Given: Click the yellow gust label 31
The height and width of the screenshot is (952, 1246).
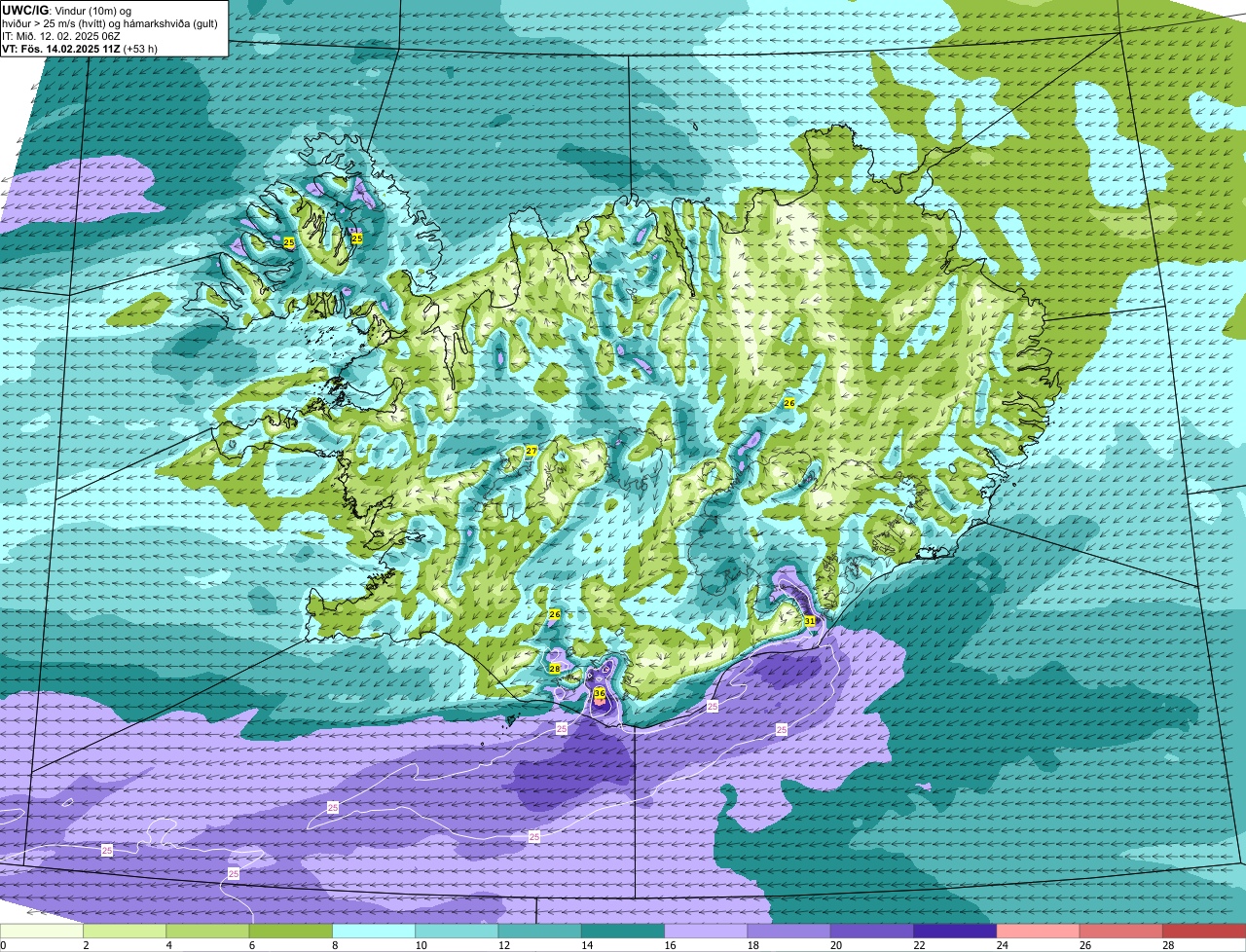Looking at the screenshot, I should 810,620.
